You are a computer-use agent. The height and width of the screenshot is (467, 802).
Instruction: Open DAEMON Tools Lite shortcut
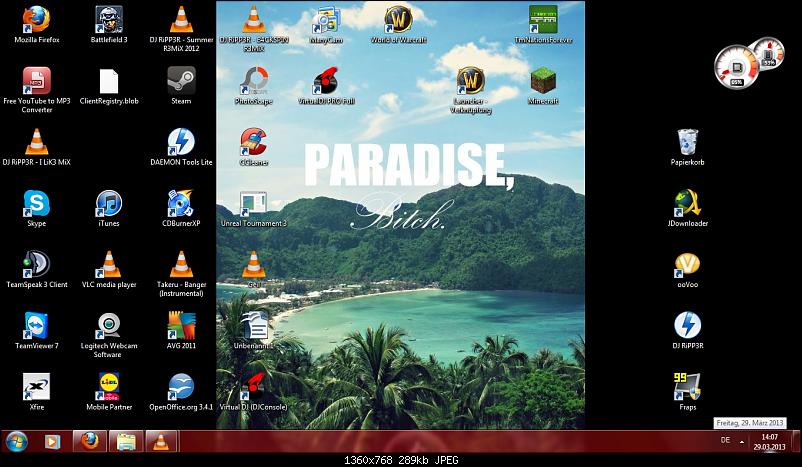[181, 142]
